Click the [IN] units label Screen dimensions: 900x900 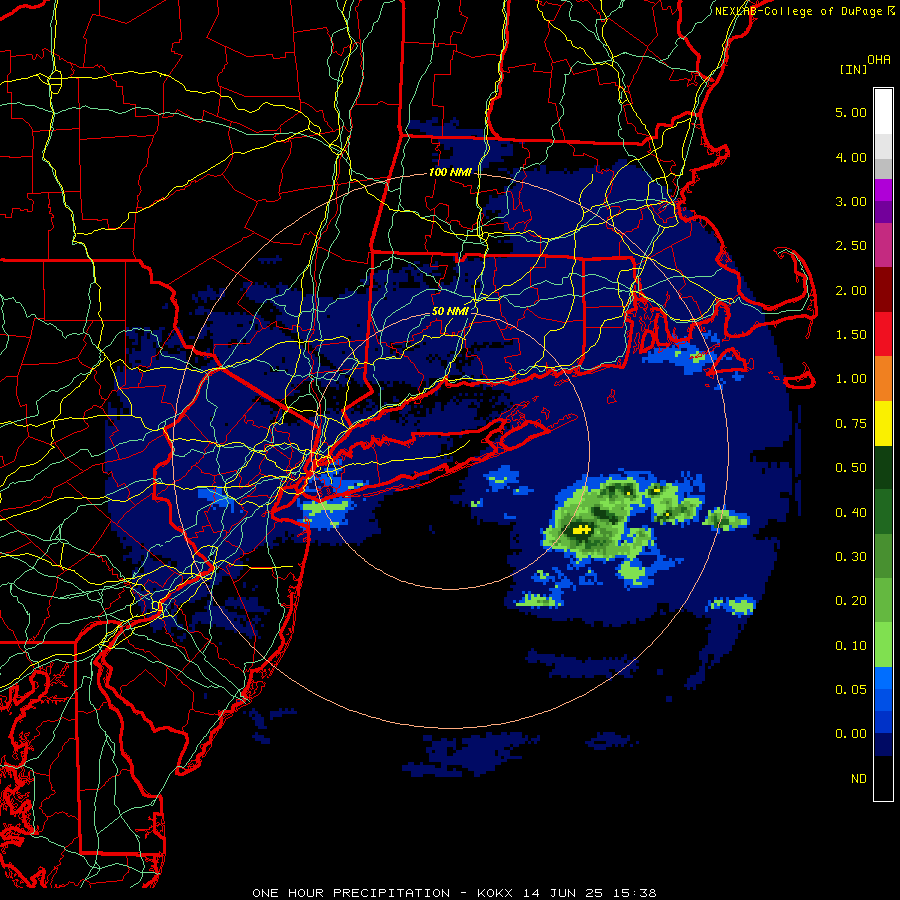click(853, 69)
